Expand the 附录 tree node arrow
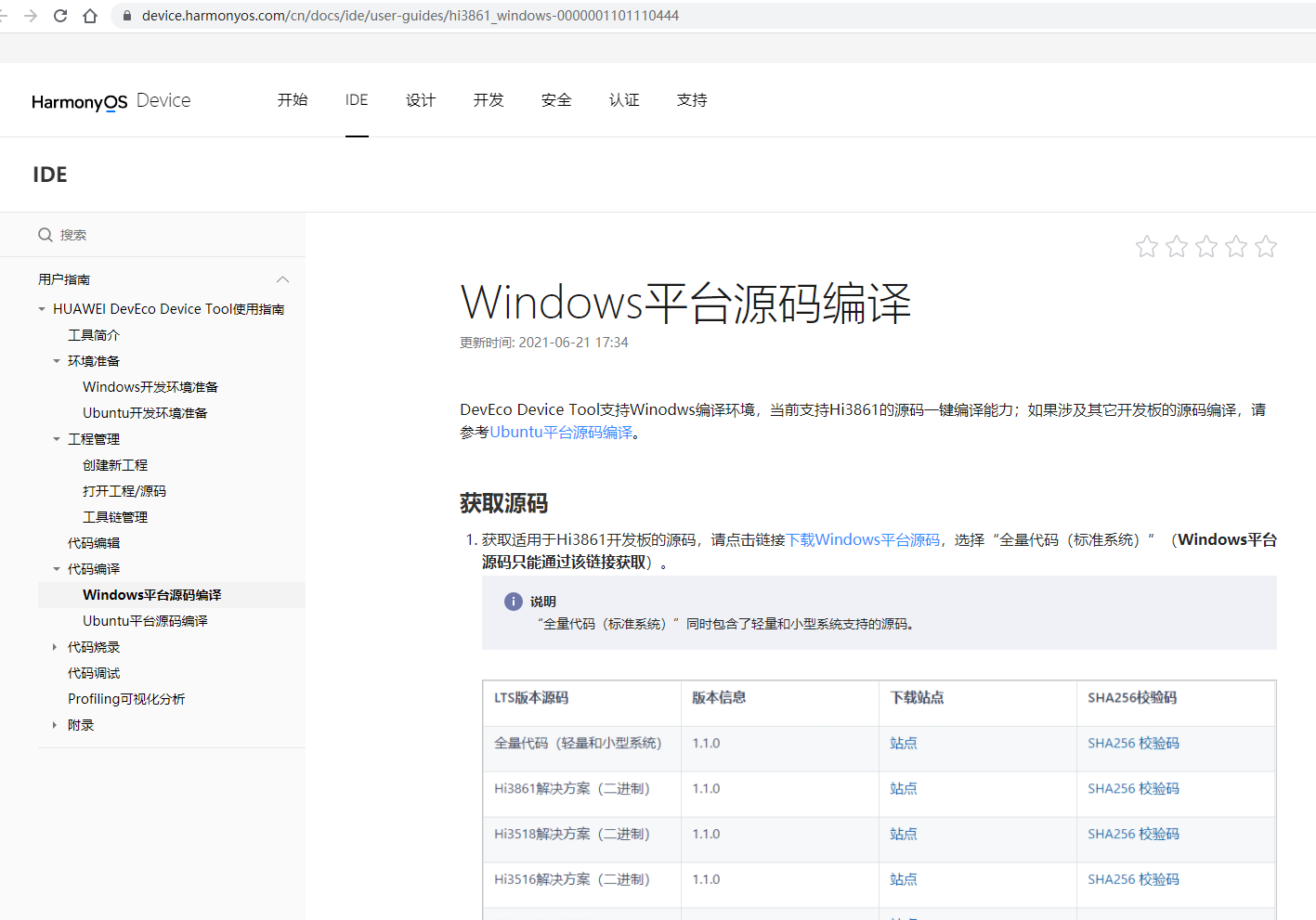1316x920 pixels. point(55,725)
